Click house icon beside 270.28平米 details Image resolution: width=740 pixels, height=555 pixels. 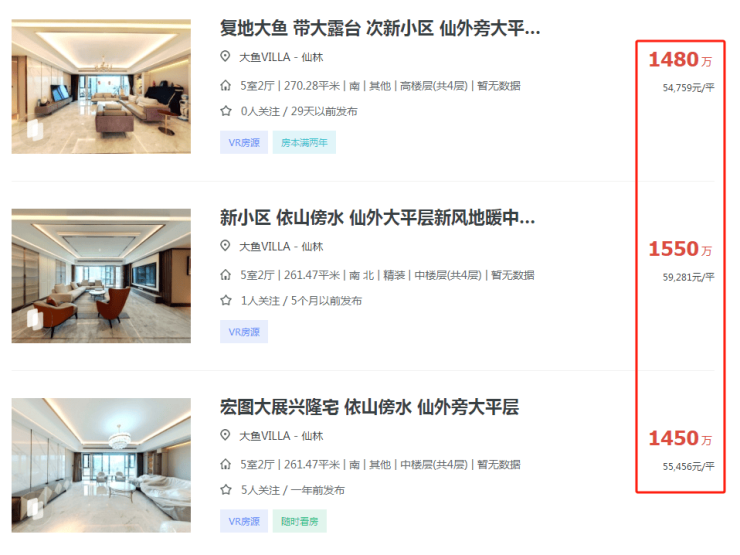pos(226,85)
